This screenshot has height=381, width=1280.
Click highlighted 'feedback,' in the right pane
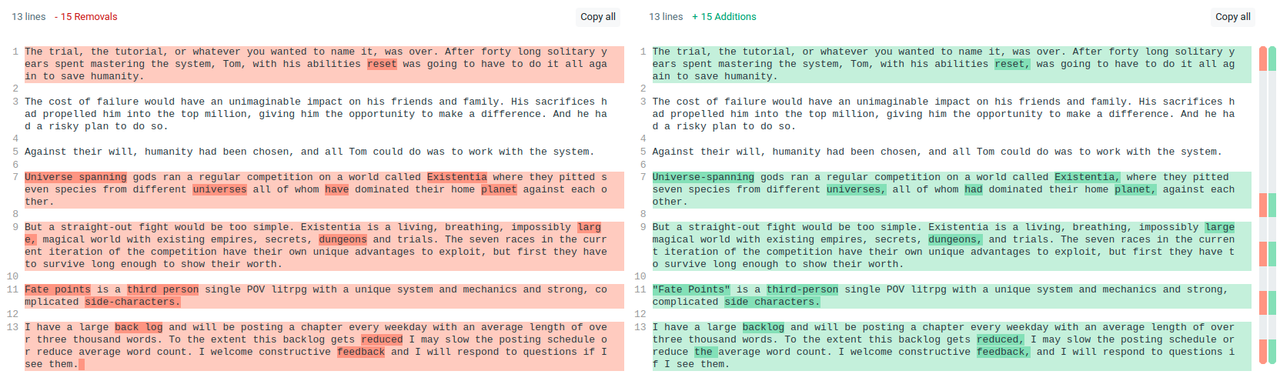[1003, 352]
